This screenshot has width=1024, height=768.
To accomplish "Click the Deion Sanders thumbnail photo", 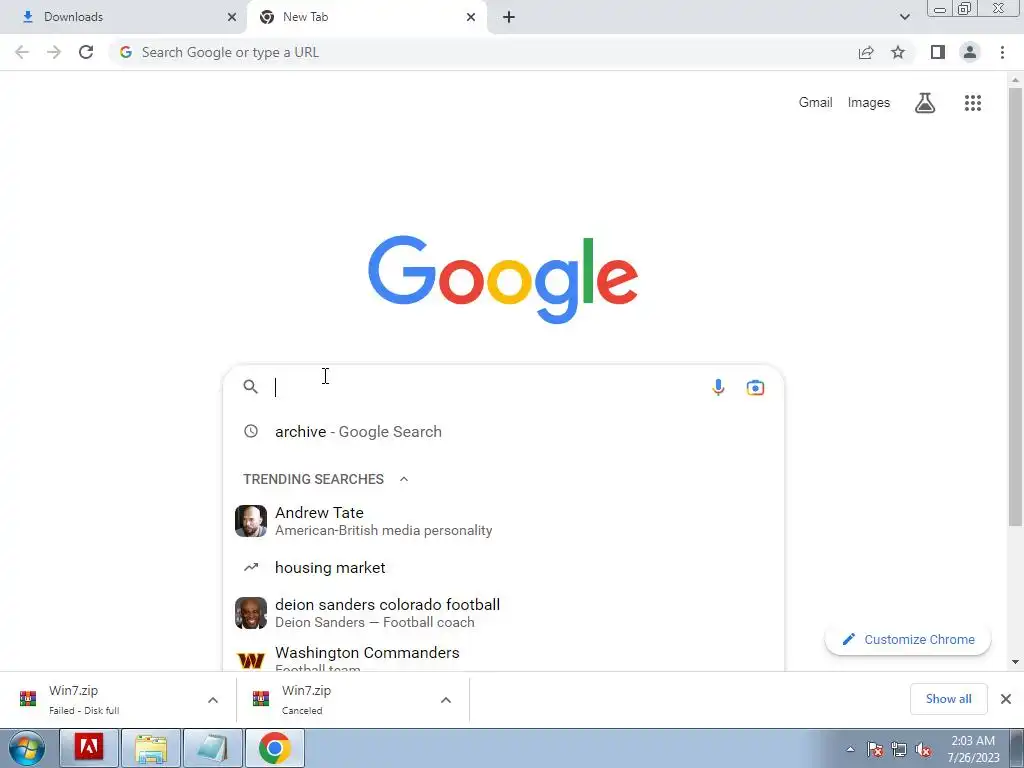I will [251, 613].
